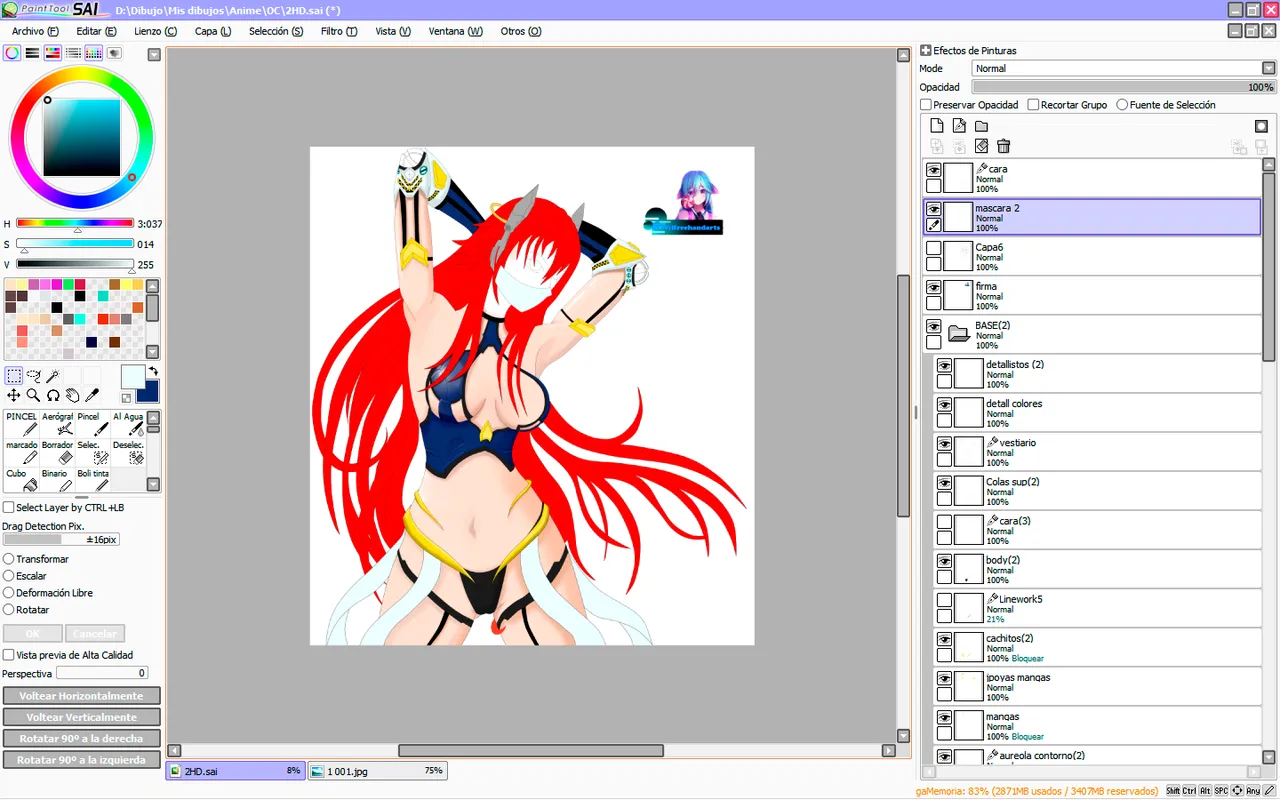
Task: Open the Editar menu
Action: 97,31
